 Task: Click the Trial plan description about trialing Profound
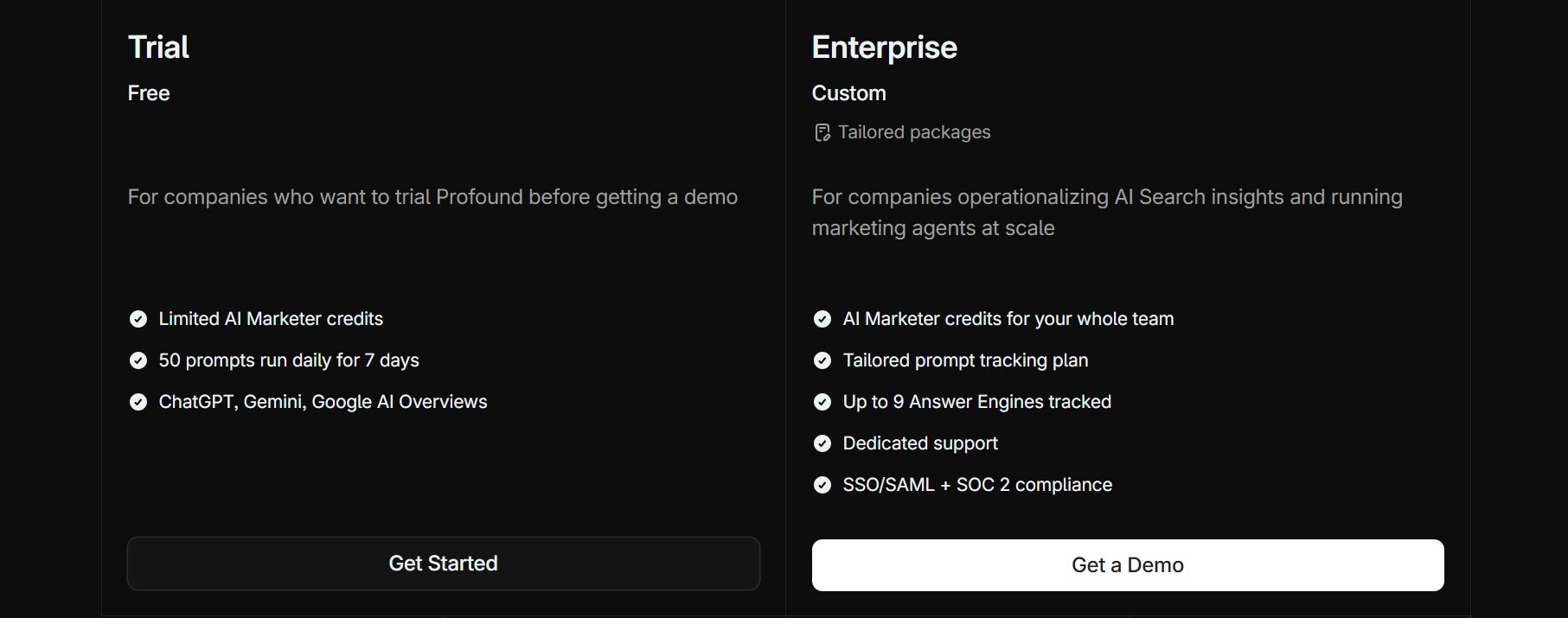[432, 197]
